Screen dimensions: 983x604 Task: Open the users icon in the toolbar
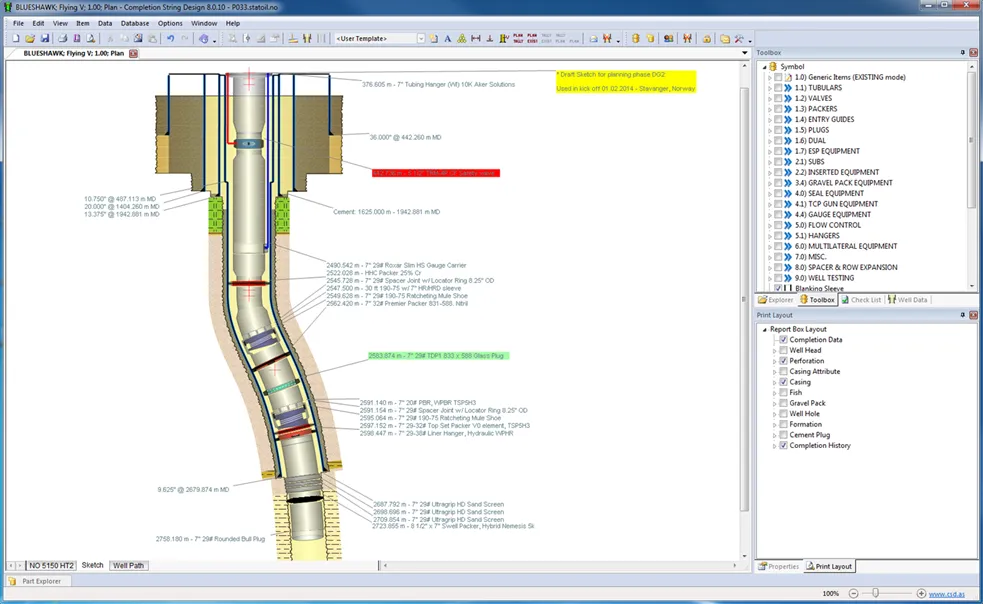[668, 39]
